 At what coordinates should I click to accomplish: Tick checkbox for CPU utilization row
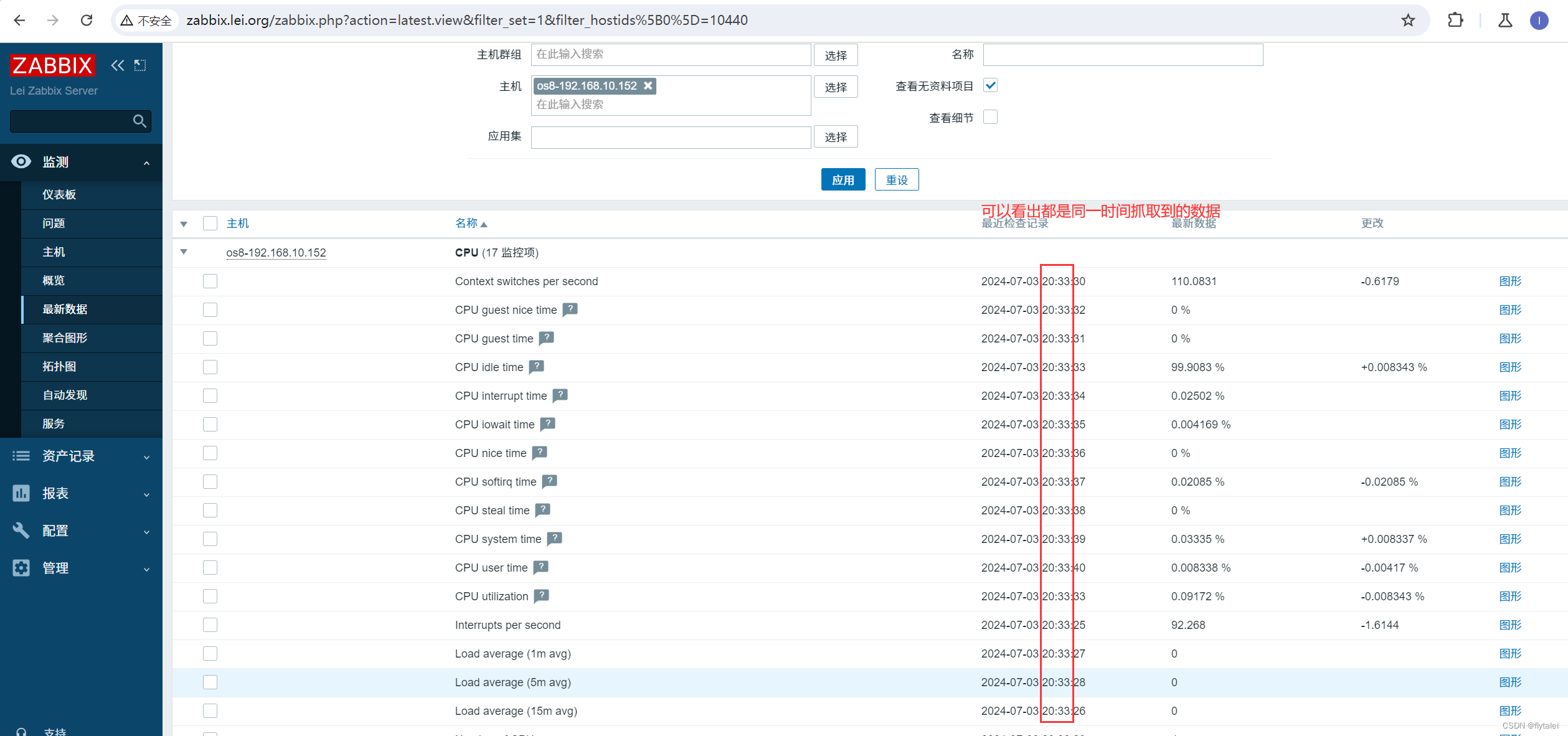point(210,597)
